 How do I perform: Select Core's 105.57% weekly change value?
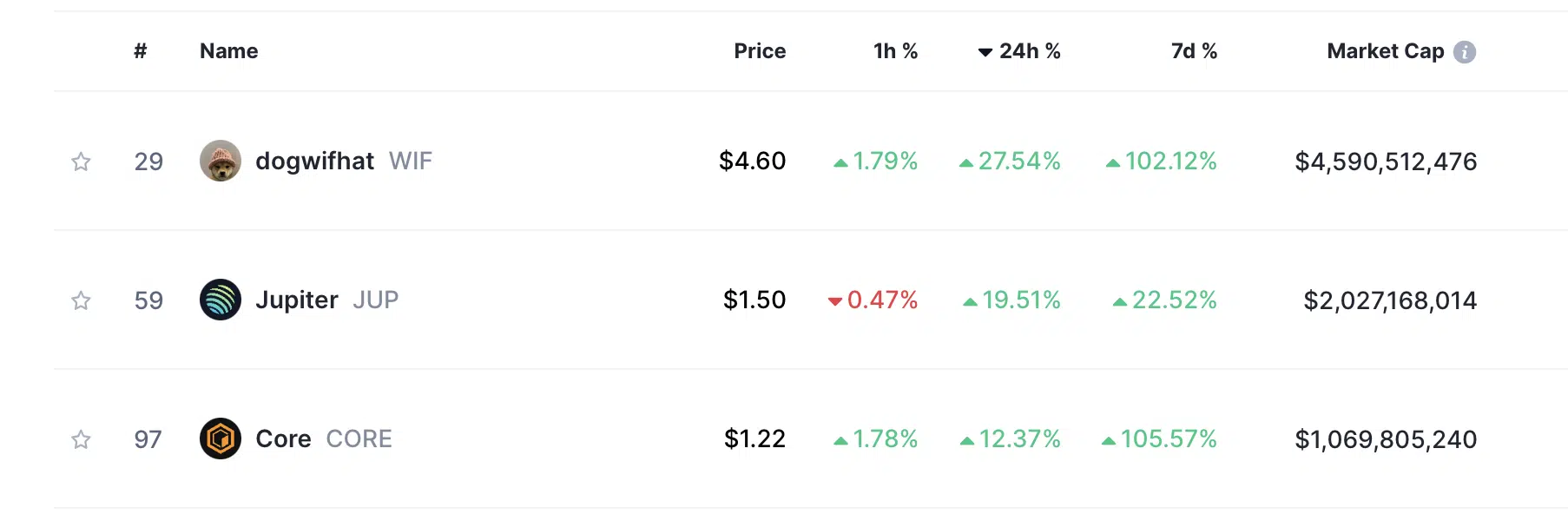pos(1159,439)
